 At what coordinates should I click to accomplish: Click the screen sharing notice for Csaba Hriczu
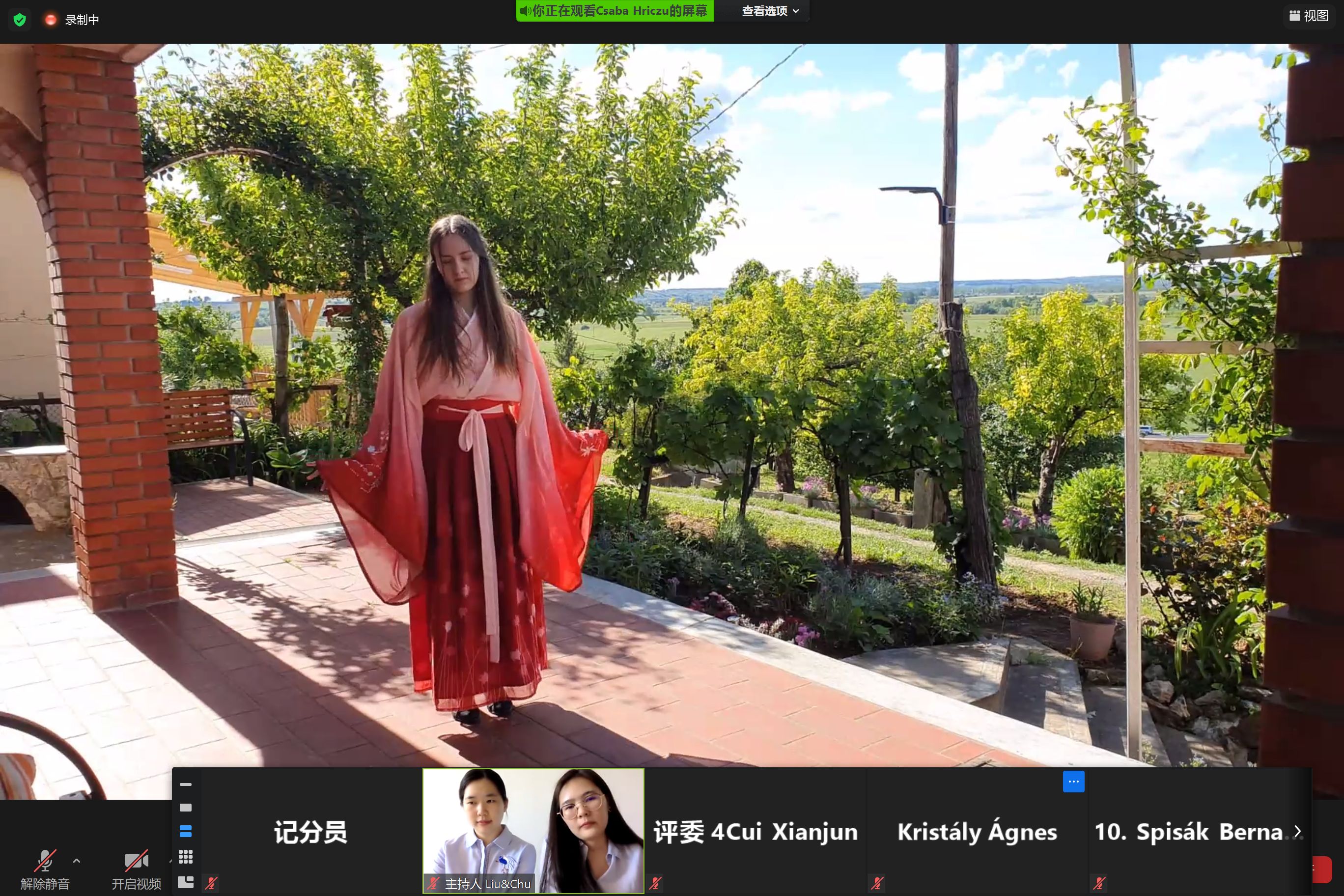615,11
